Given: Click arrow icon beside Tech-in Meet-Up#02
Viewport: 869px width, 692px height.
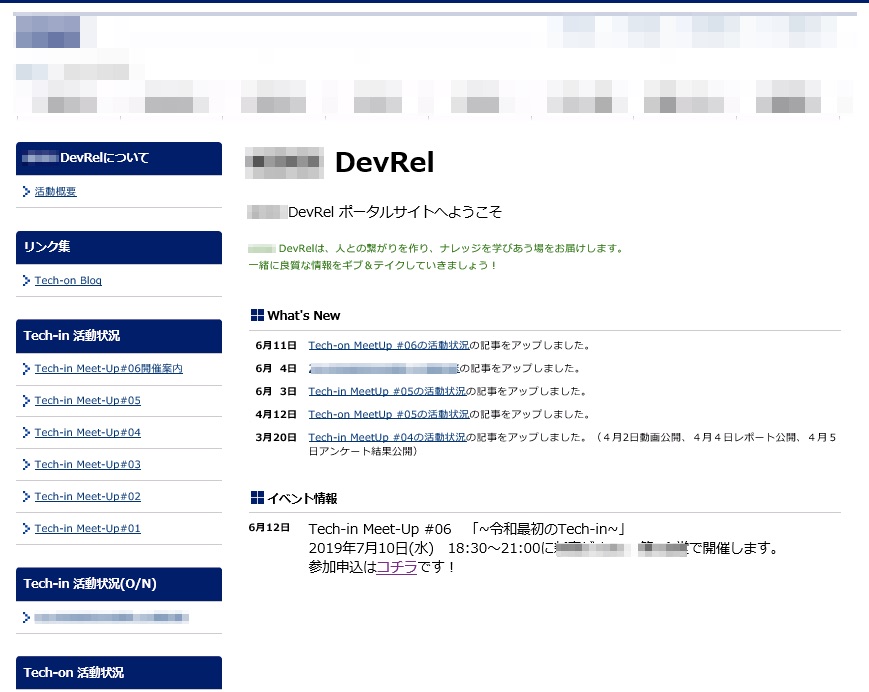Looking at the screenshot, I should [x=26, y=496].
